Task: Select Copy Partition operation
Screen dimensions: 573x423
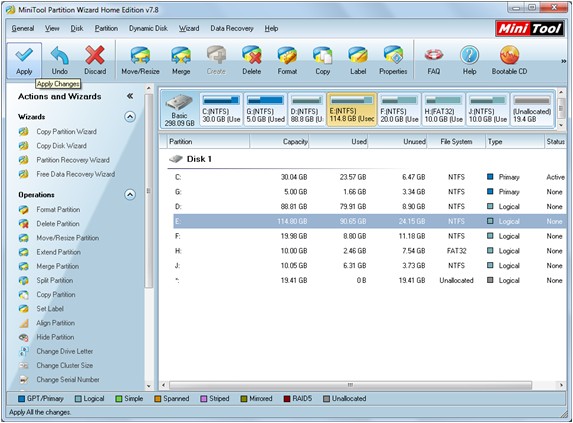Action: click(56, 294)
